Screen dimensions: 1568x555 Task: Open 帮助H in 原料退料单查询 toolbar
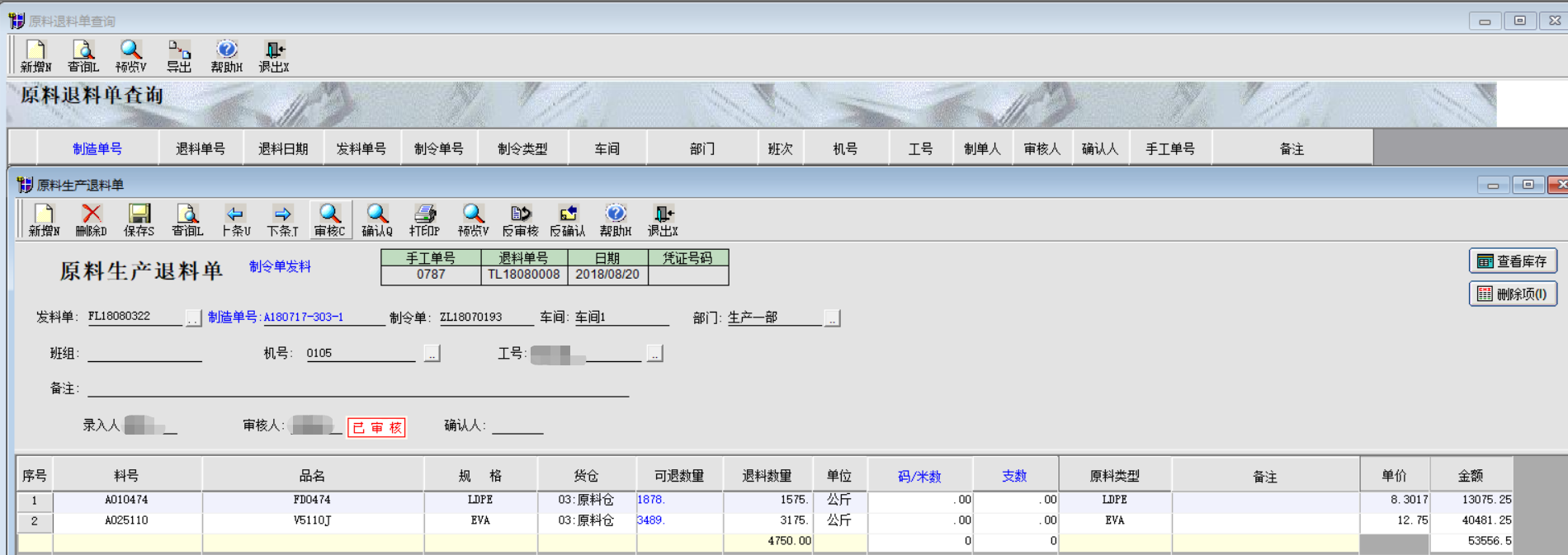coord(226,56)
